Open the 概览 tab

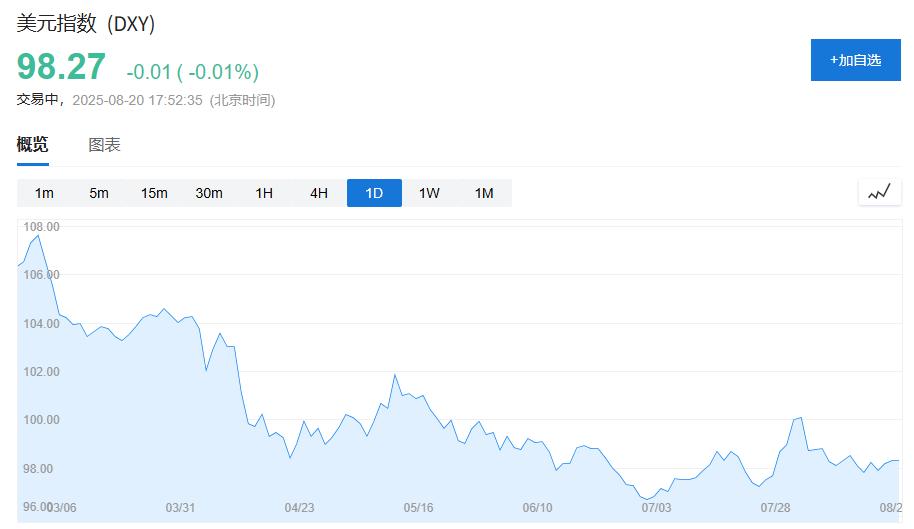33,144
